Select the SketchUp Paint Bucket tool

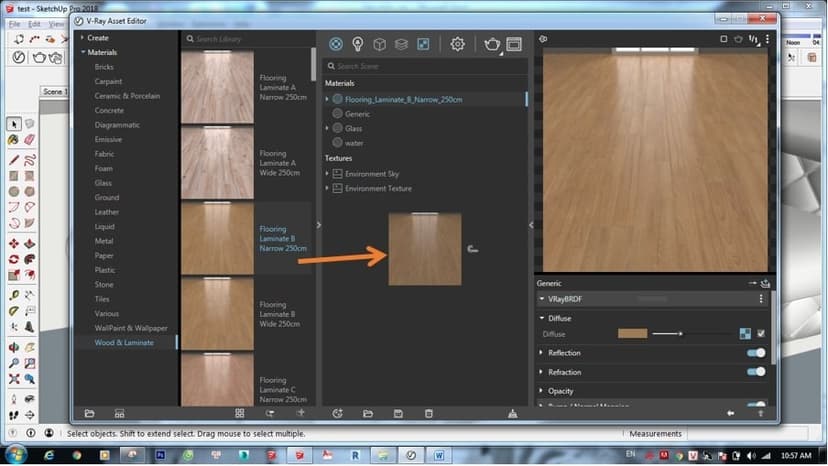point(14,139)
